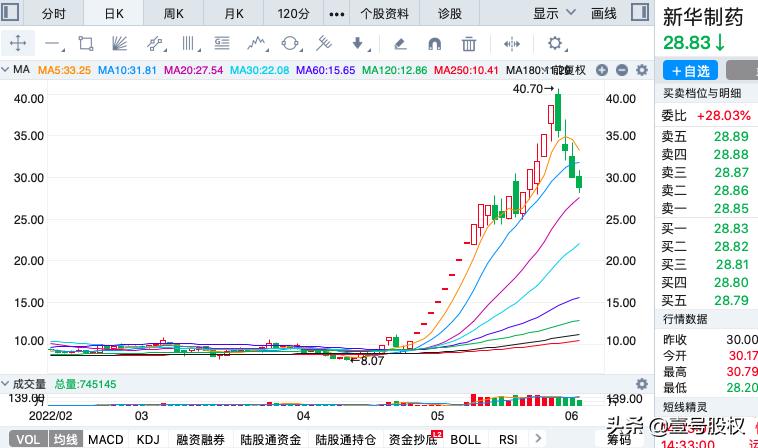The width and height of the screenshot is (758, 448).
Task: Select the move/crosshair cursor tool
Action: coord(18,43)
